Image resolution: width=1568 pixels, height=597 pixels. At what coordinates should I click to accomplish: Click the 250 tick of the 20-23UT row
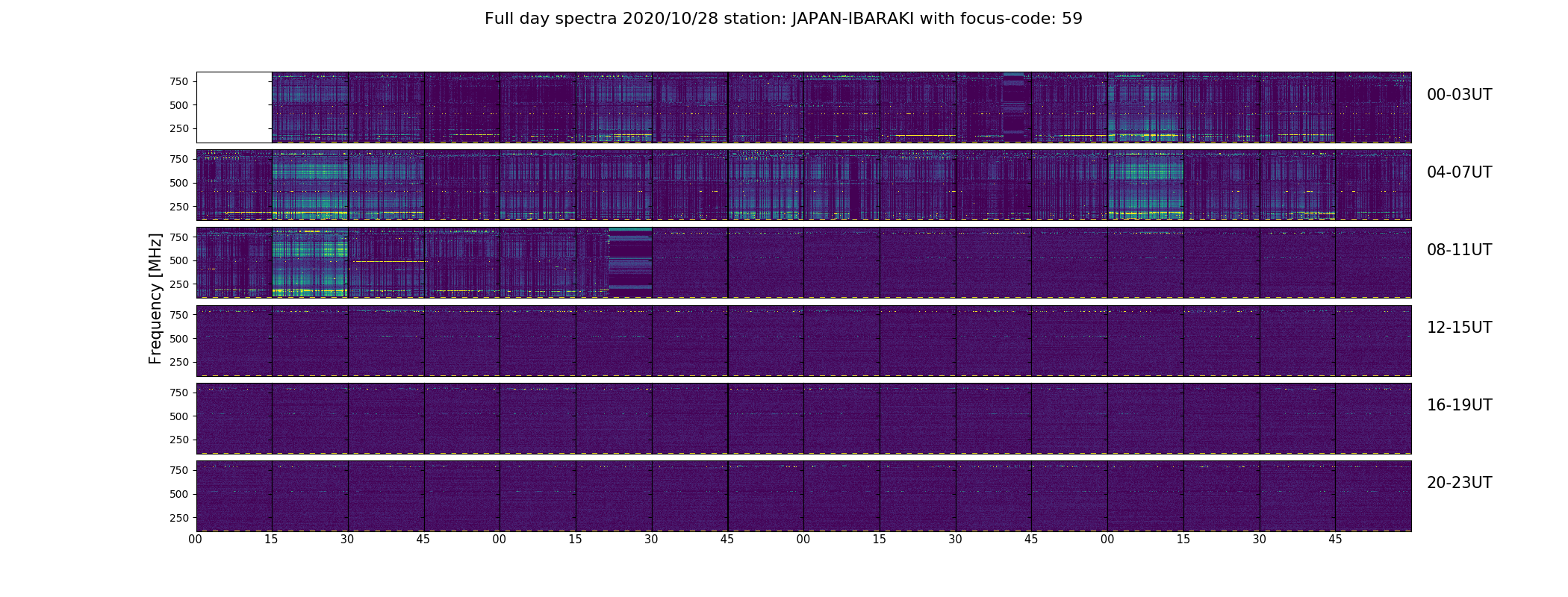pos(179,517)
